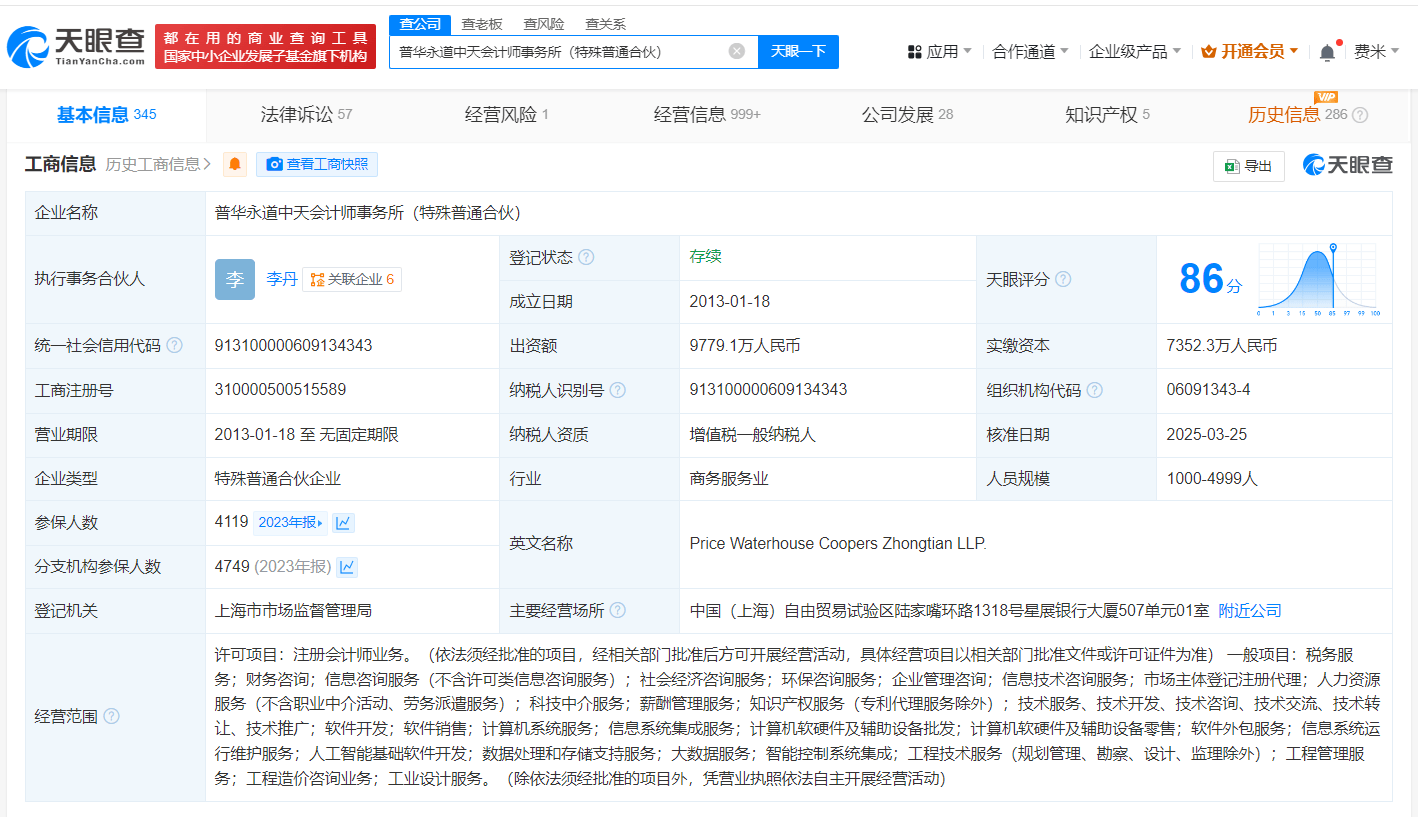Image resolution: width=1418 pixels, height=817 pixels.
Task: Click the company name search input field
Action: [x=560, y=51]
